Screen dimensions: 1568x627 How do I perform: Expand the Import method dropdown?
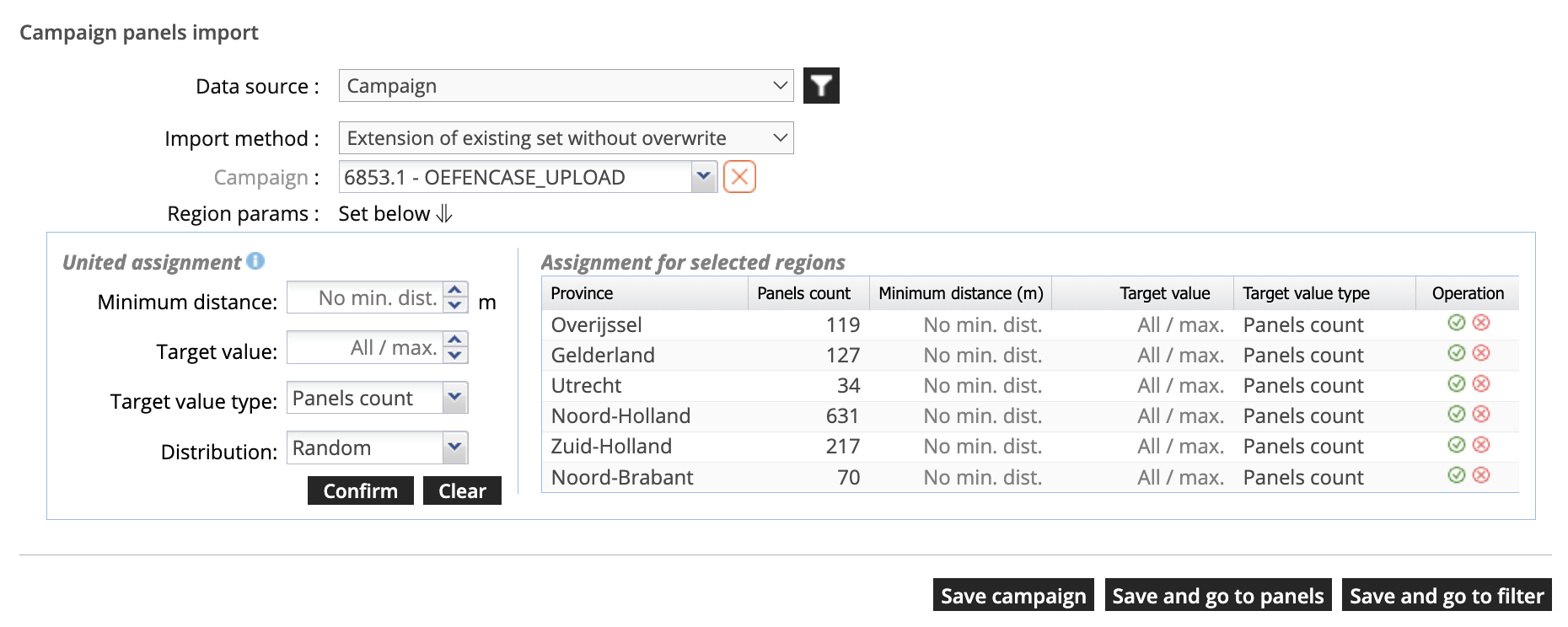tap(566, 138)
